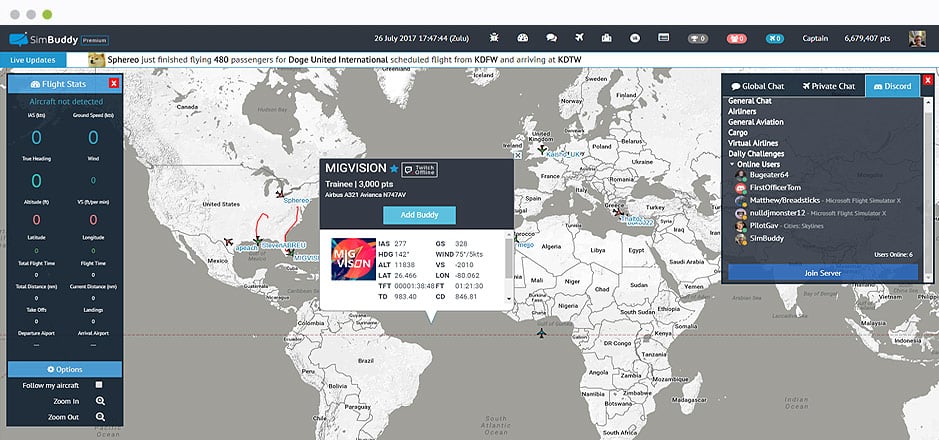Open the dashboard gauge icon
The image size is (939, 440).
coord(522,39)
